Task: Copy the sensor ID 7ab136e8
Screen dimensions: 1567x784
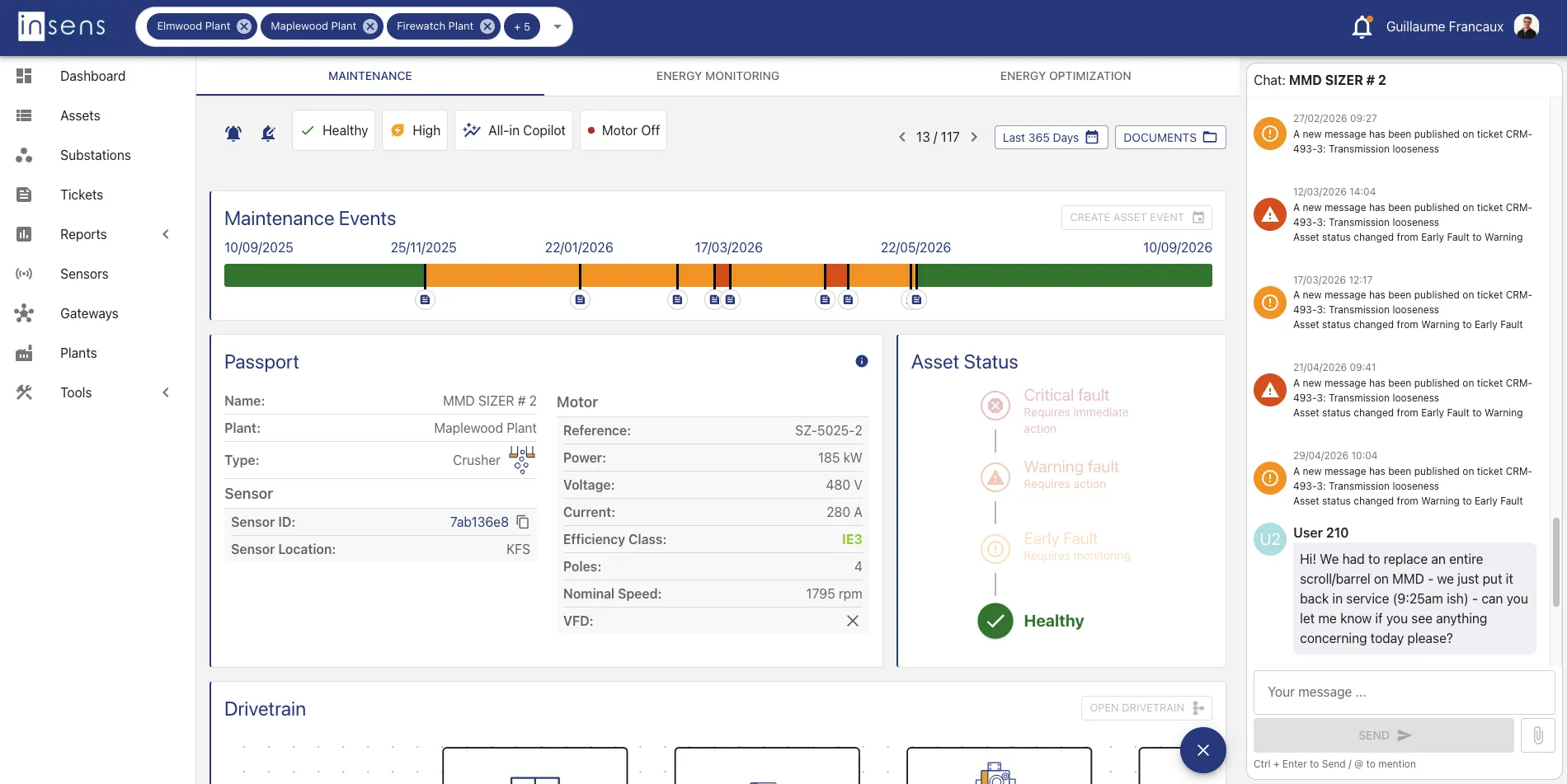Action: click(x=523, y=522)
